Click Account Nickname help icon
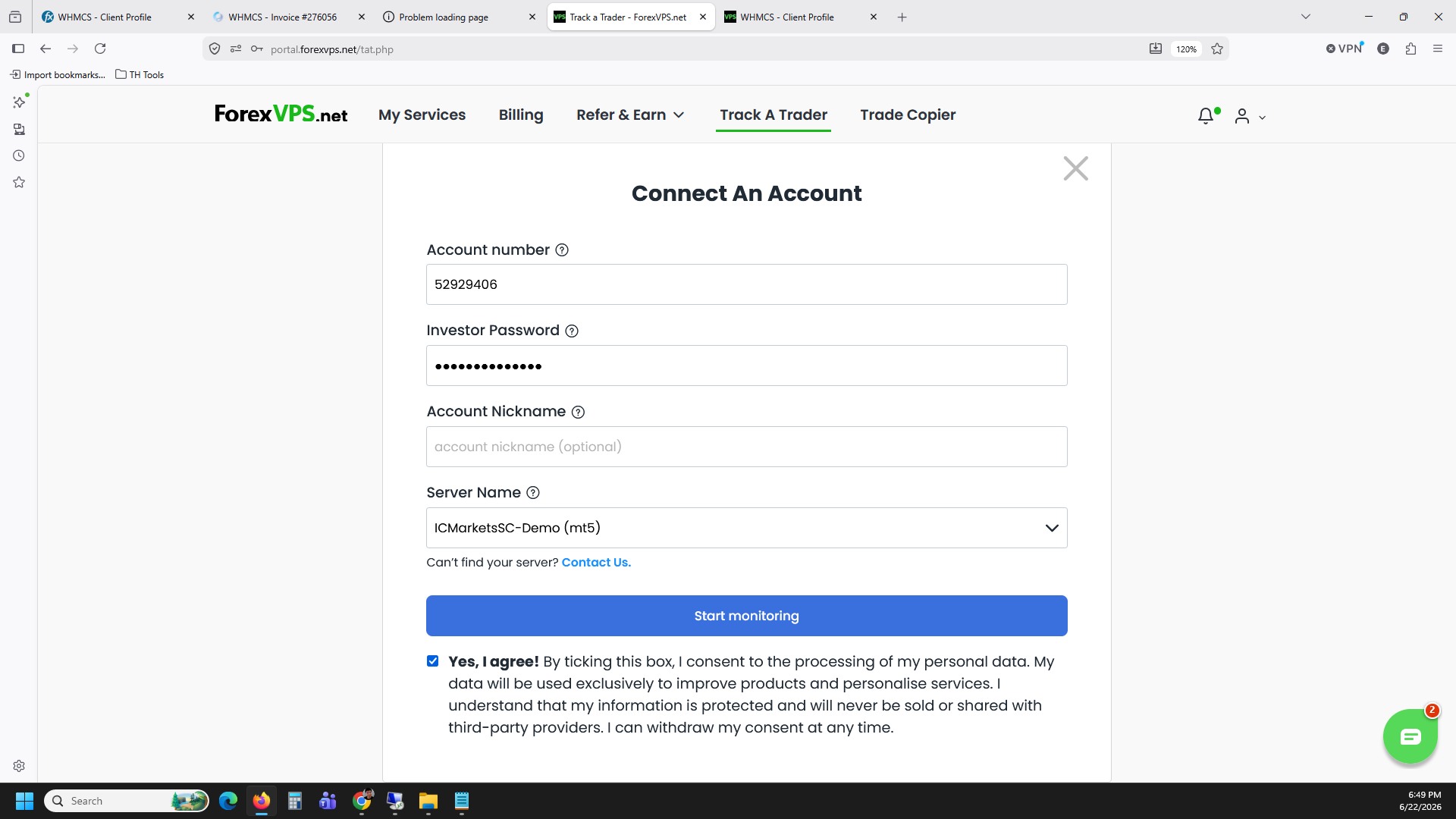The width and height of the screenshot is (1456, 819). pos(578,412)
